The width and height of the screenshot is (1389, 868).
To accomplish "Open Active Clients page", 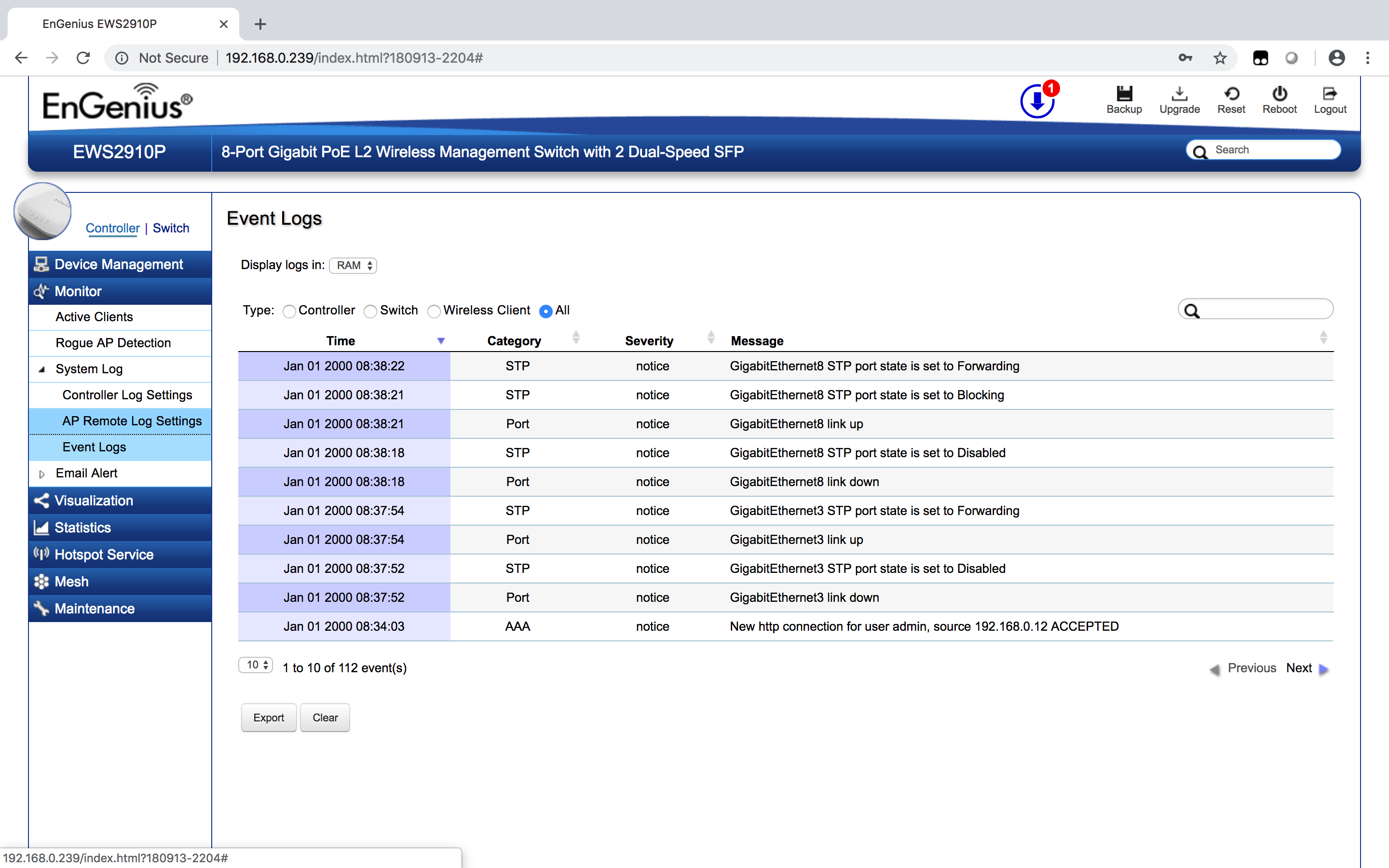I will 120,317.
